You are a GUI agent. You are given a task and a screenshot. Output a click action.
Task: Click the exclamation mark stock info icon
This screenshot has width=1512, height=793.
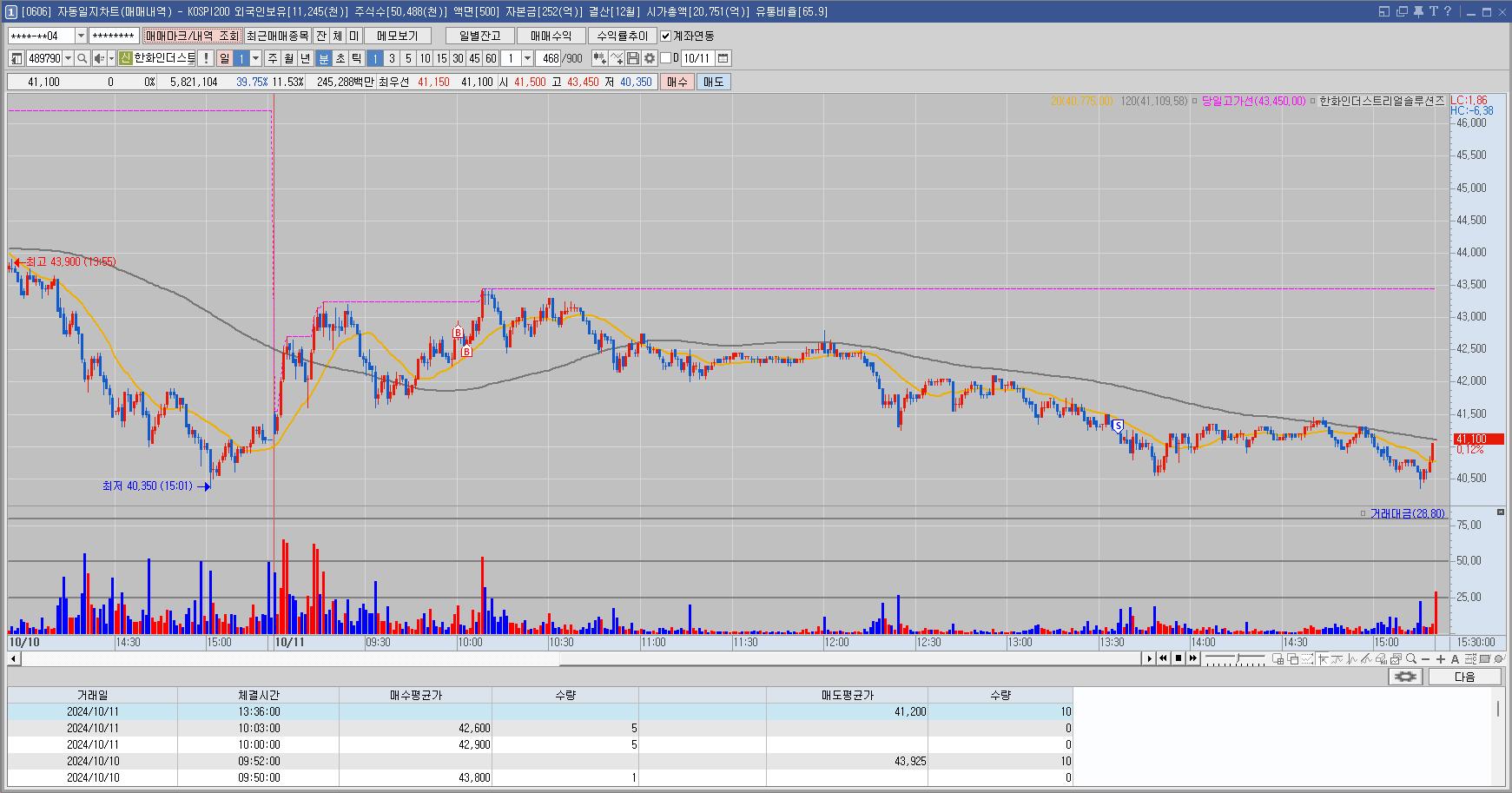(205, 58)
